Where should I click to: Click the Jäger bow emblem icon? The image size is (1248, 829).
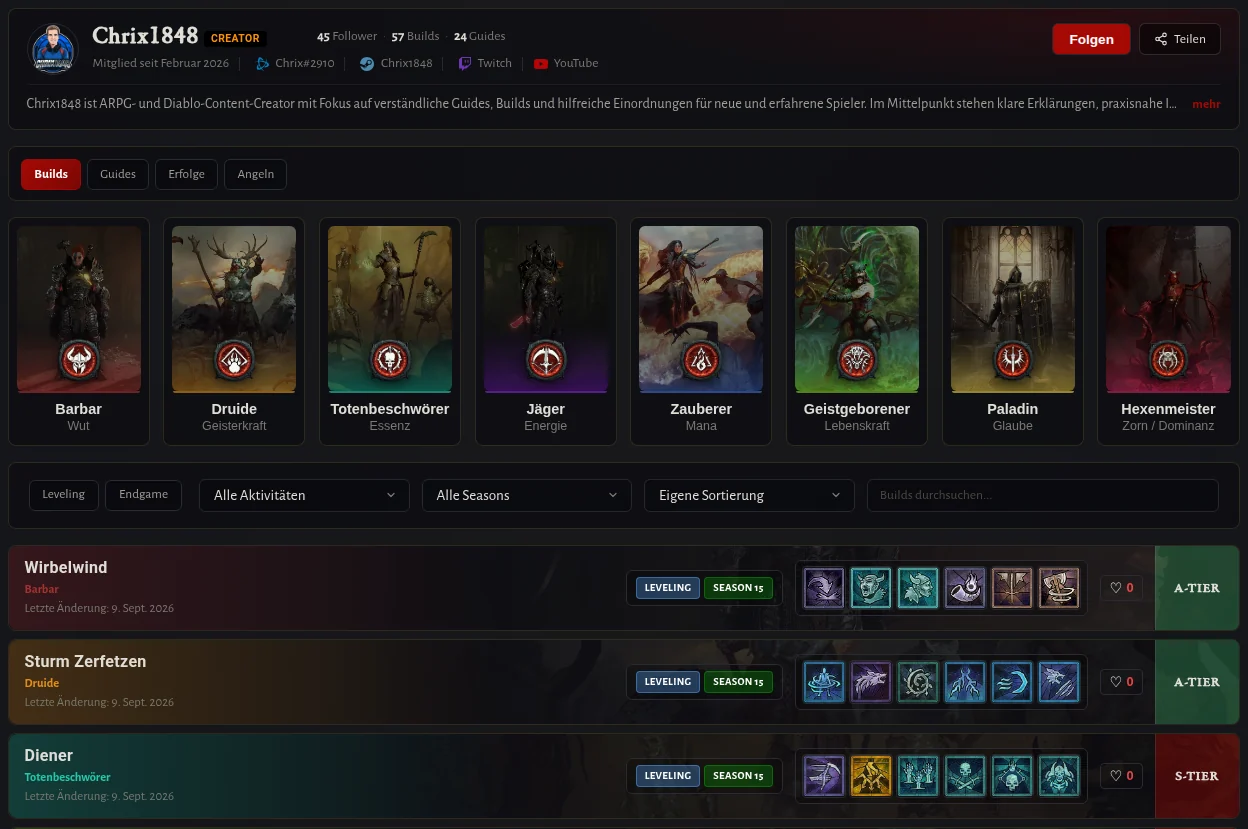tap(545, 360)
